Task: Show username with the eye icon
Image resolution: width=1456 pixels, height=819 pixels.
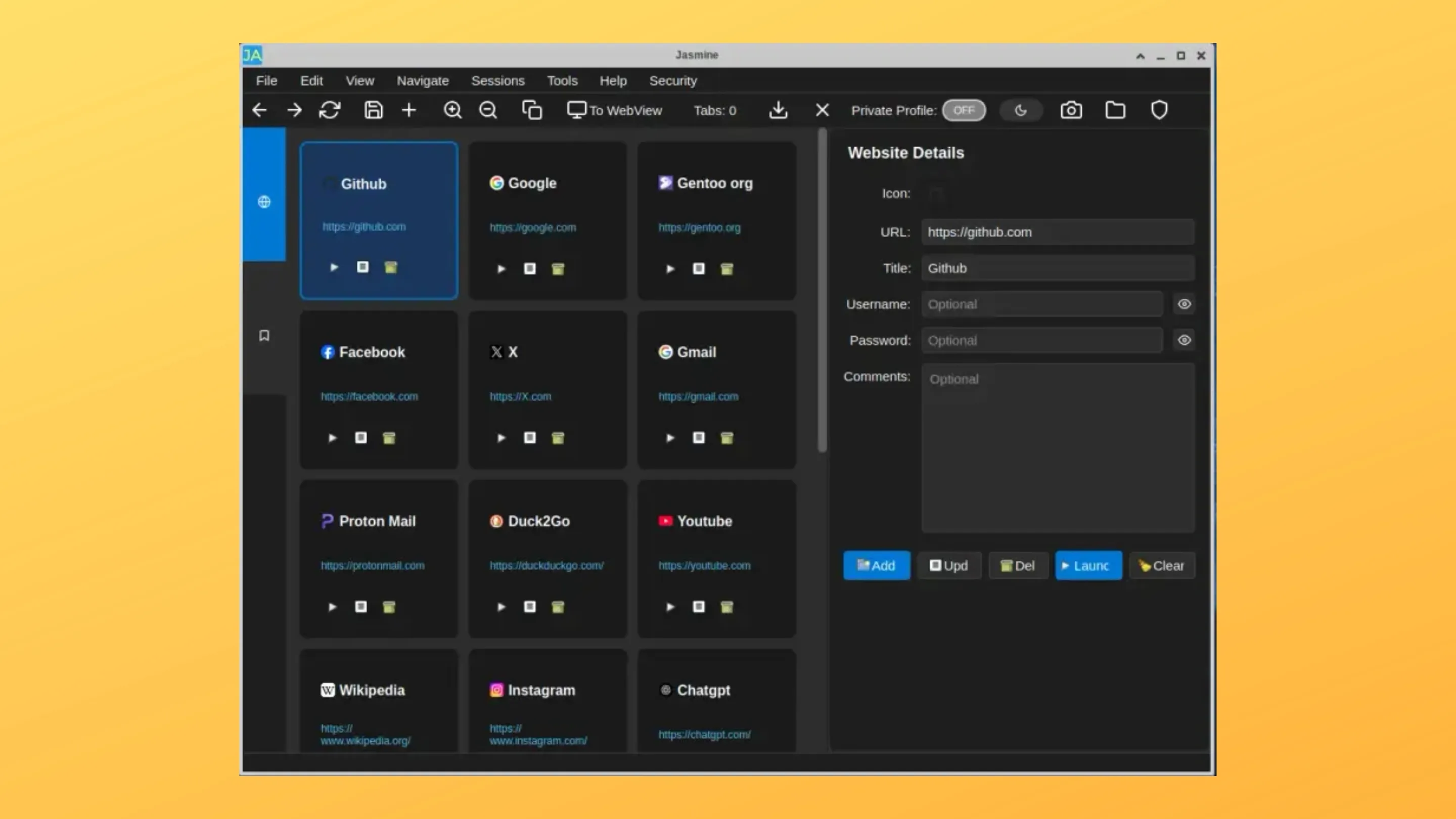Action: point(1184,304)
